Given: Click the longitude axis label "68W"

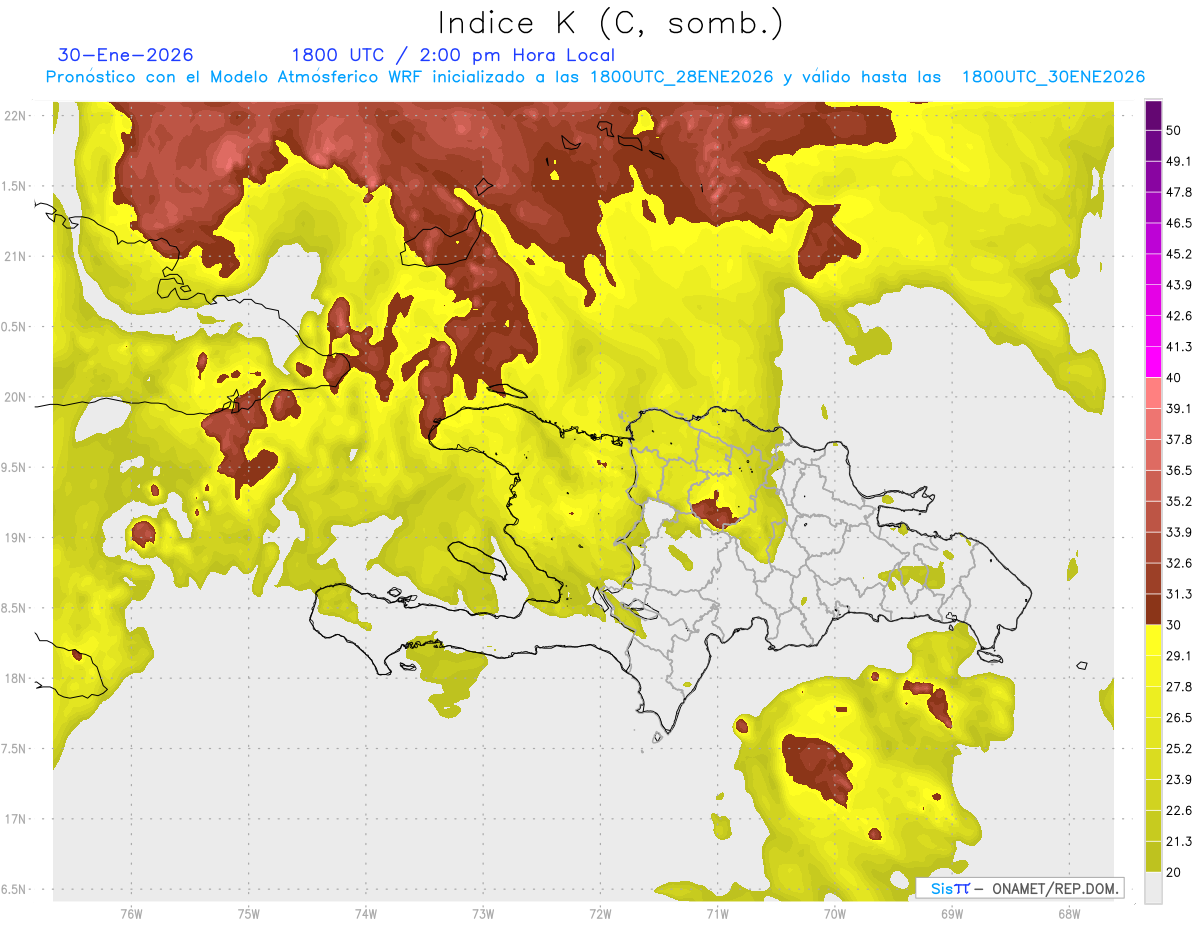Looking at the screenshot, I should coord(1068,914).
